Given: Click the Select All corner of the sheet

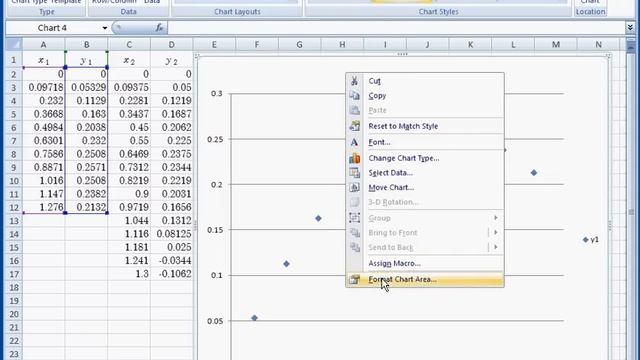Looking at the screenshot, I should tap(13, 44).
